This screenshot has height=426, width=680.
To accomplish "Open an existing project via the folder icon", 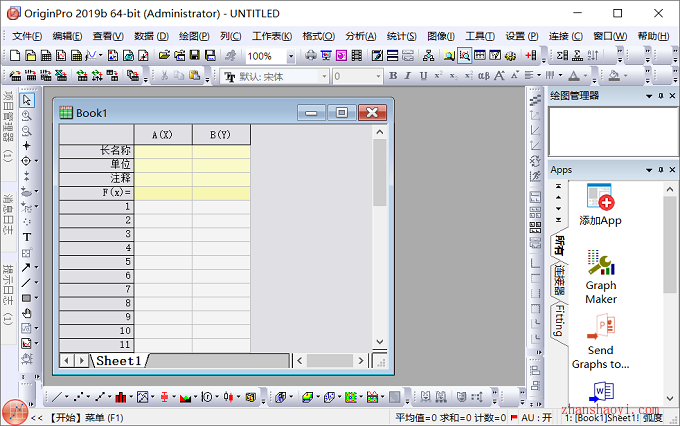I will pyautogui.click(x=164, y=56).
